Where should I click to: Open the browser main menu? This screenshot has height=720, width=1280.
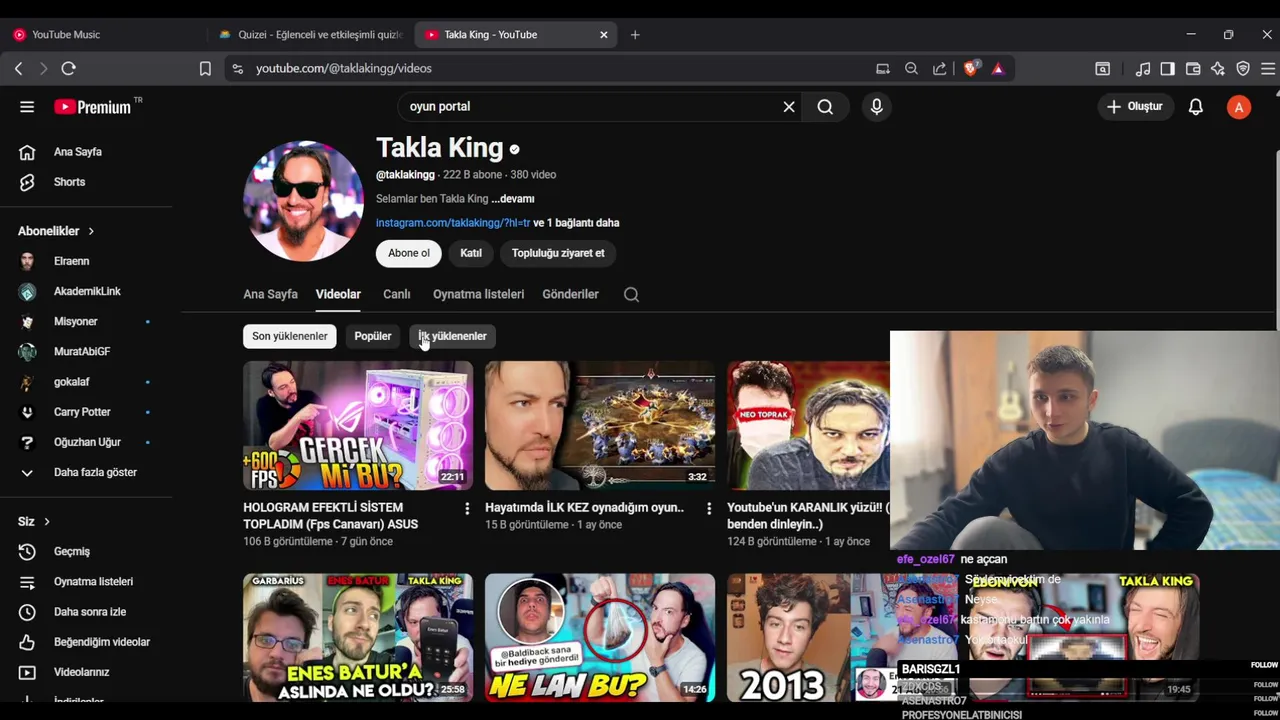pos(1268,69)
